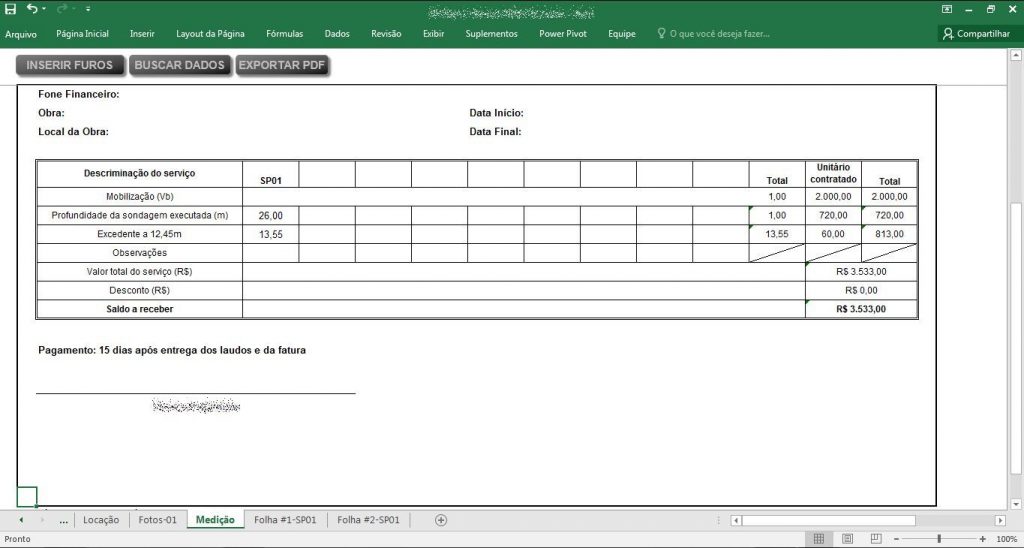
Task: Click the Compartilhar share button
Action: click(x=976, y=34)
